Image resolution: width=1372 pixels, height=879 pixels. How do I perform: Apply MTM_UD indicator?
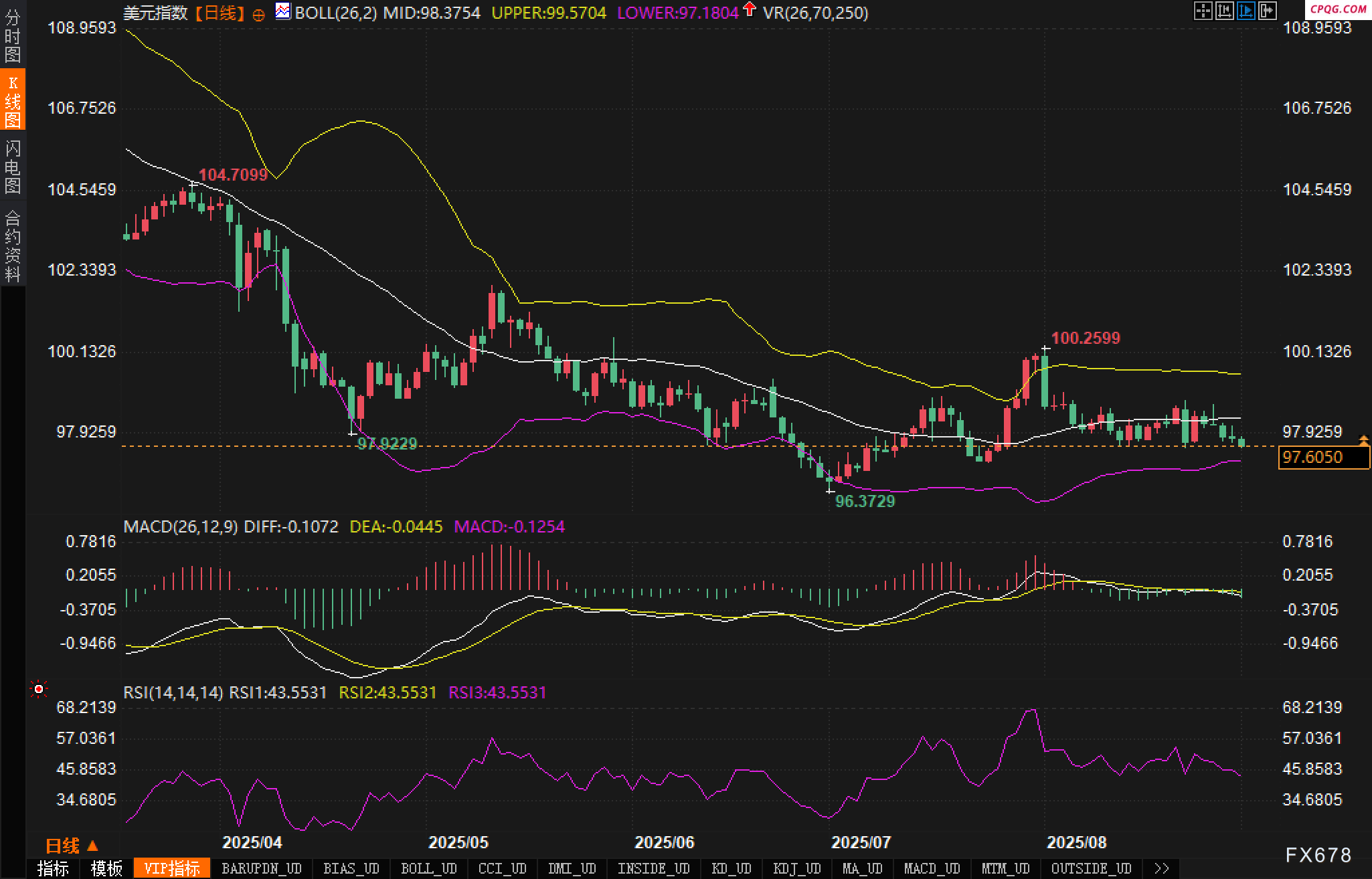[x=1006, y=868]
